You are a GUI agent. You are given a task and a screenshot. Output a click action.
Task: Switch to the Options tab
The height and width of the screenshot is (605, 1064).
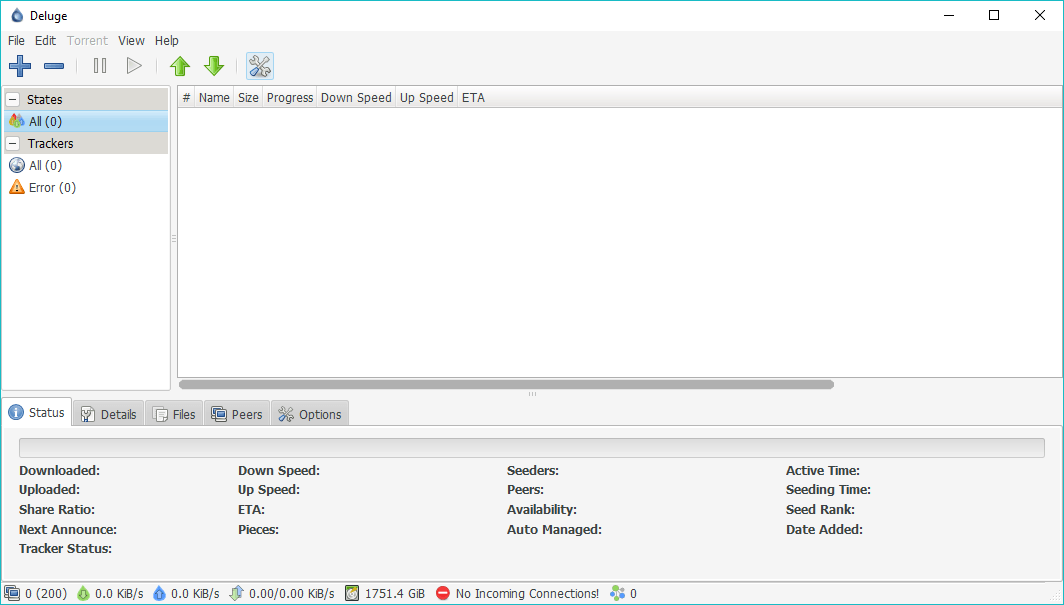[310, 414]
